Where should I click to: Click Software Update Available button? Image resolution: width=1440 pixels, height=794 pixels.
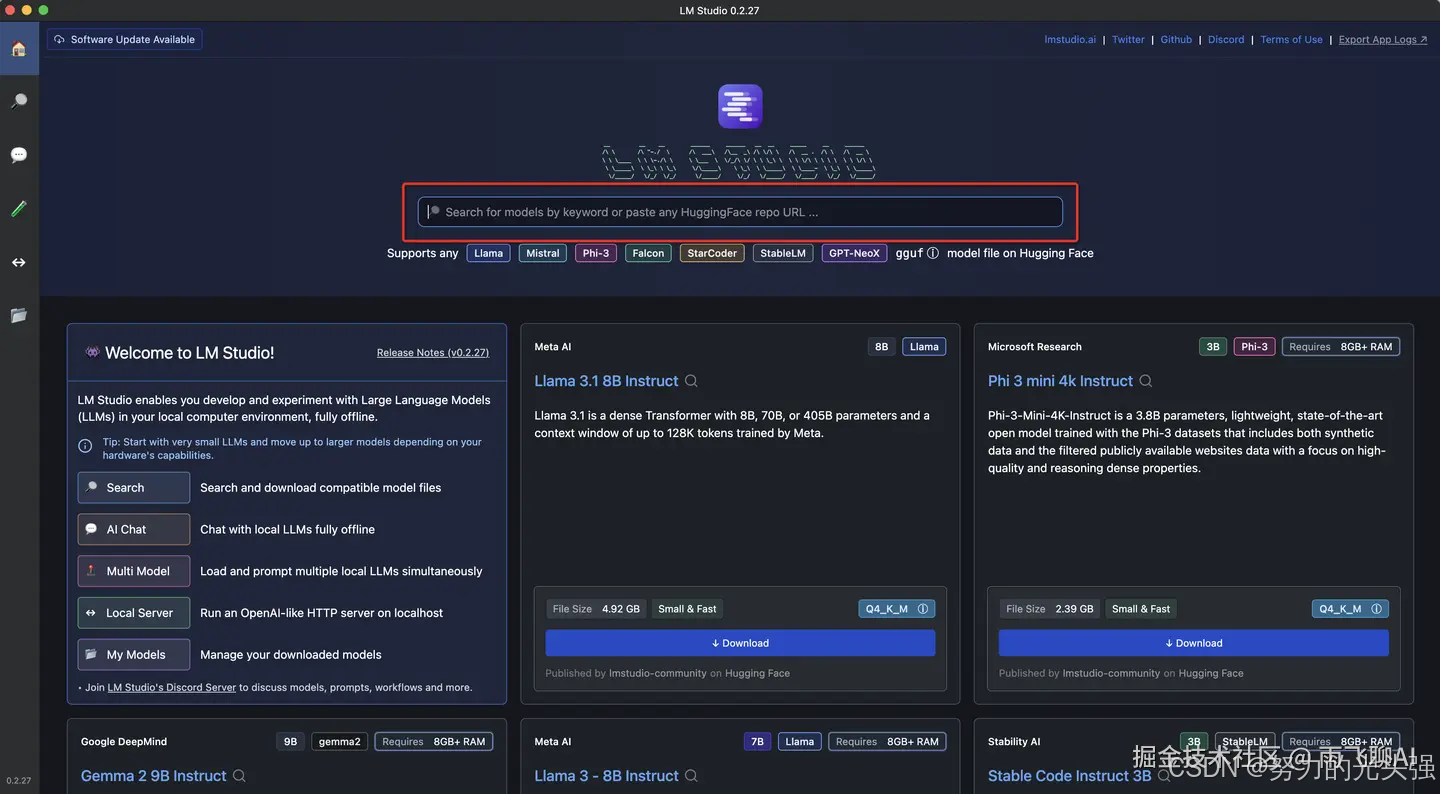[125, 40]
